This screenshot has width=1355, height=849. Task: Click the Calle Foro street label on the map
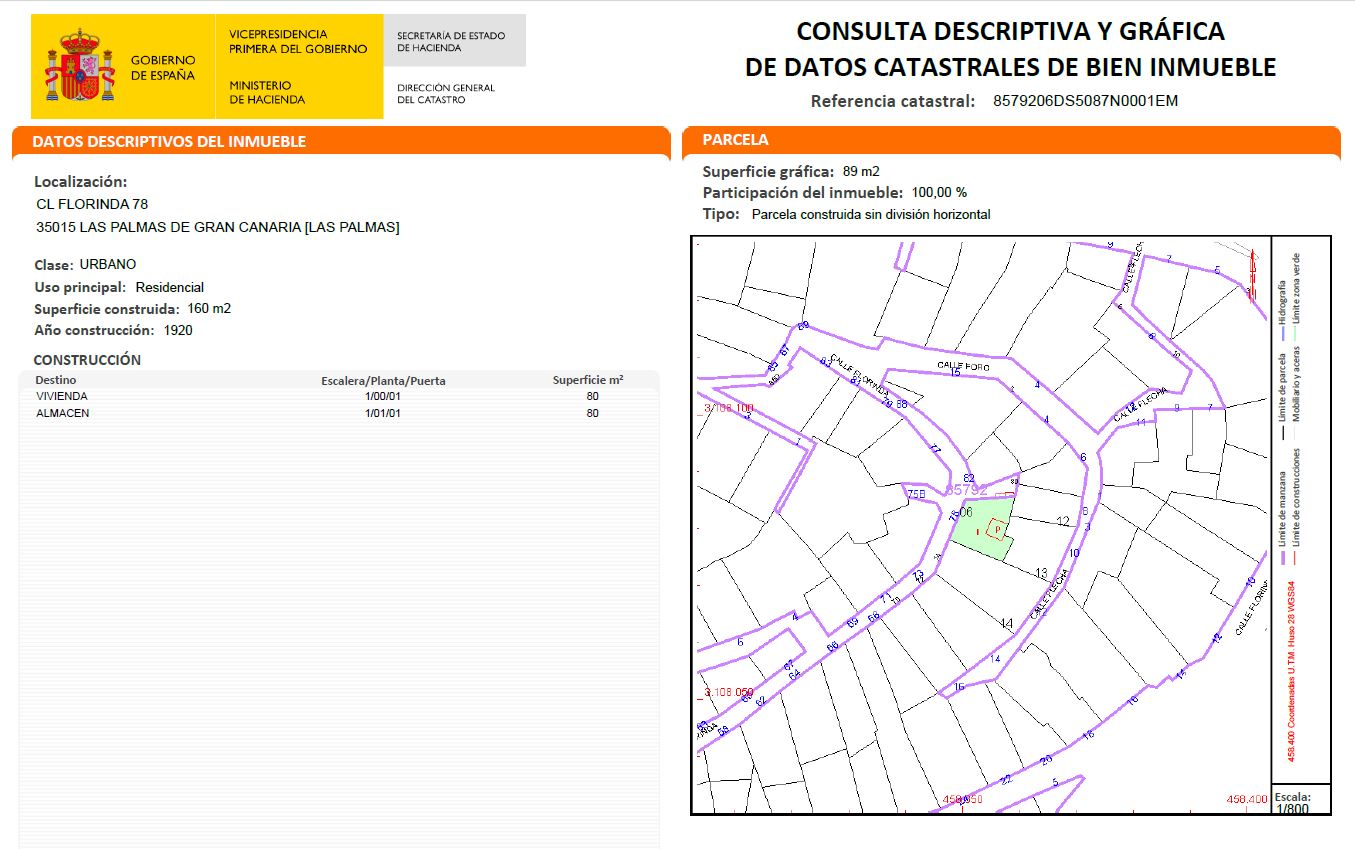963,367
